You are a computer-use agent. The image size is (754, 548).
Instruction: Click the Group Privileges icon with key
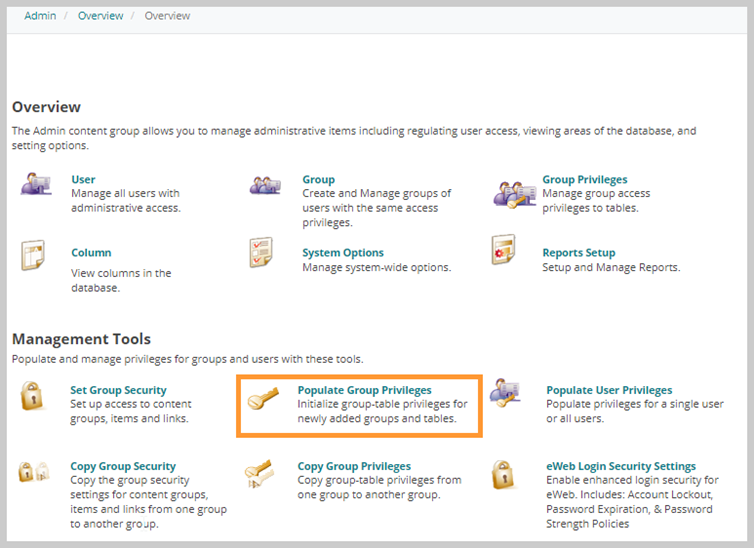tap(514, 194)
